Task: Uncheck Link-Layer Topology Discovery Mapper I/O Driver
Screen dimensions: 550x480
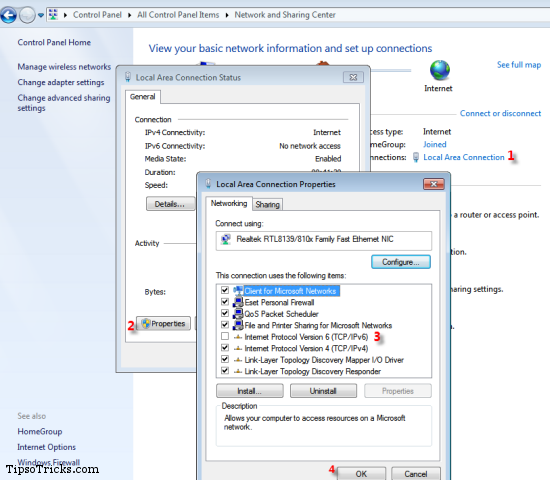Action: [x=225, y=359]
